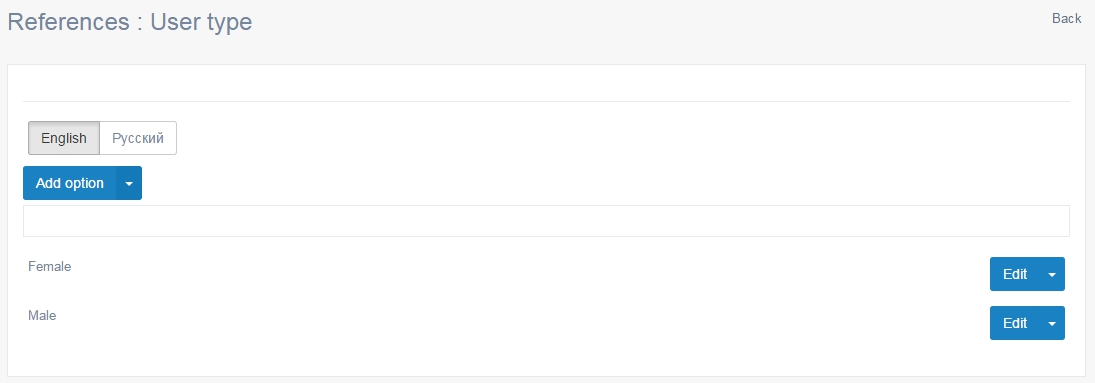Edit the Male option
The image size is (1095, 383).
pos(1015,323)
